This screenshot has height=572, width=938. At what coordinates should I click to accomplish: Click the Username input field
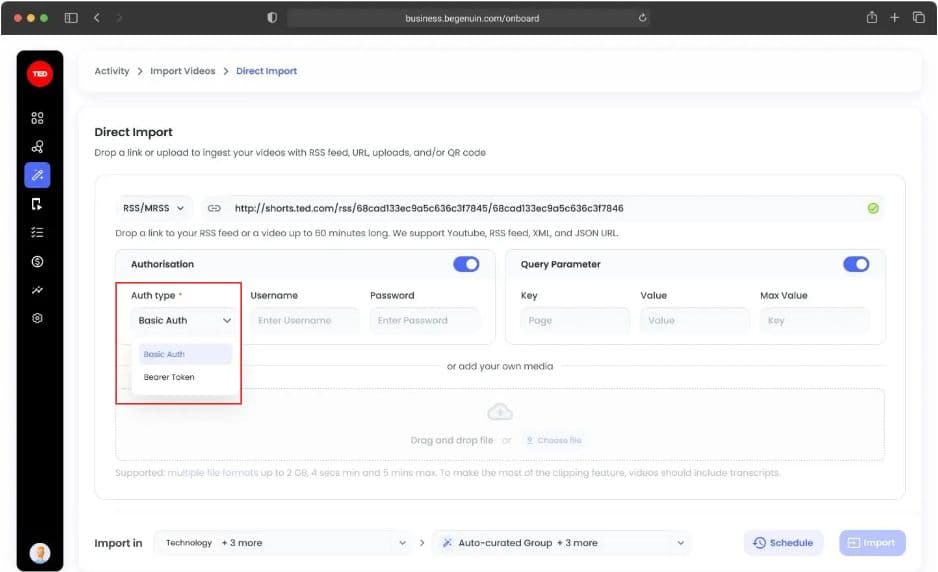304,321
